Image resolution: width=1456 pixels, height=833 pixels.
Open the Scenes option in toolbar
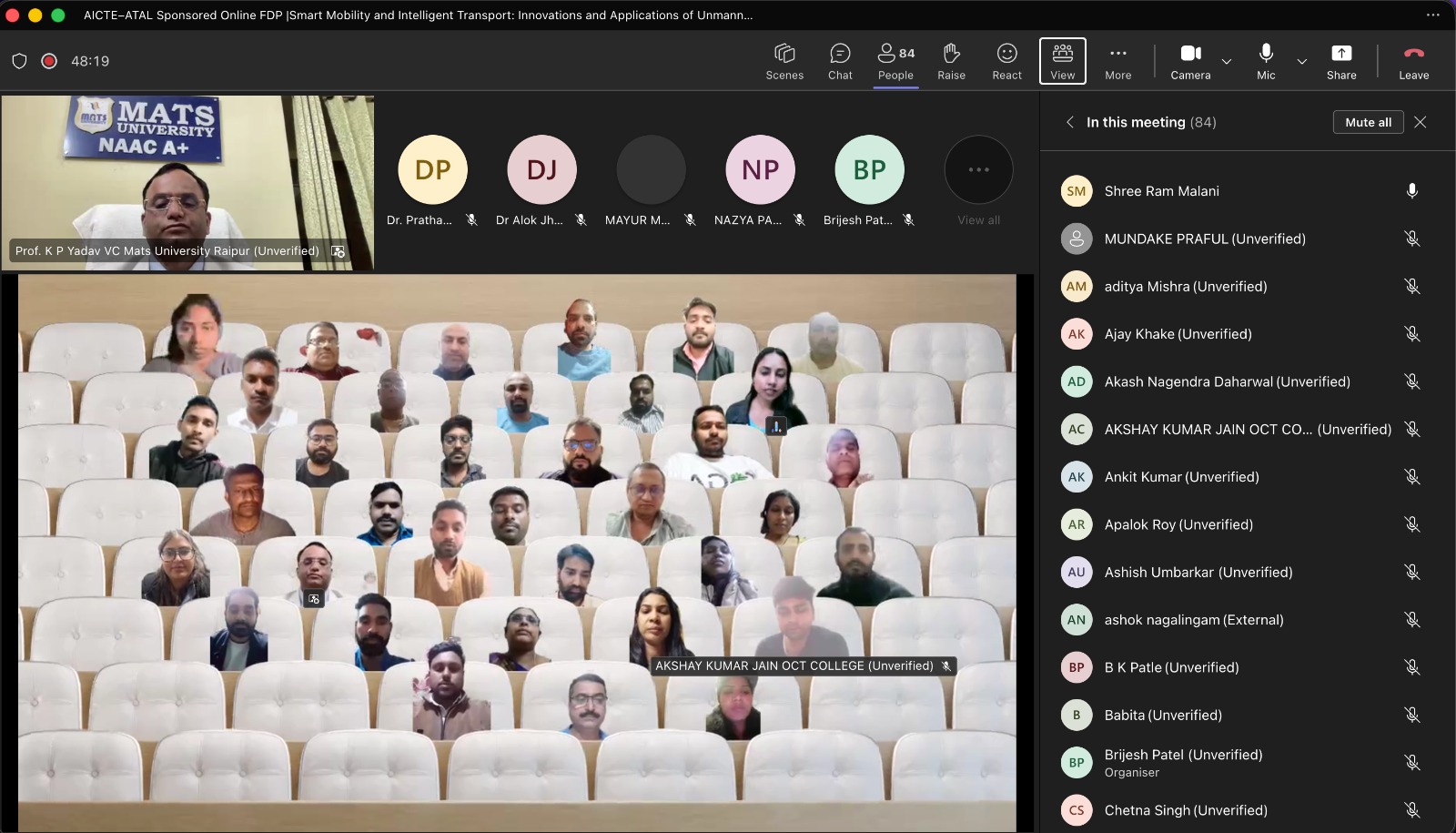[784, 61]
